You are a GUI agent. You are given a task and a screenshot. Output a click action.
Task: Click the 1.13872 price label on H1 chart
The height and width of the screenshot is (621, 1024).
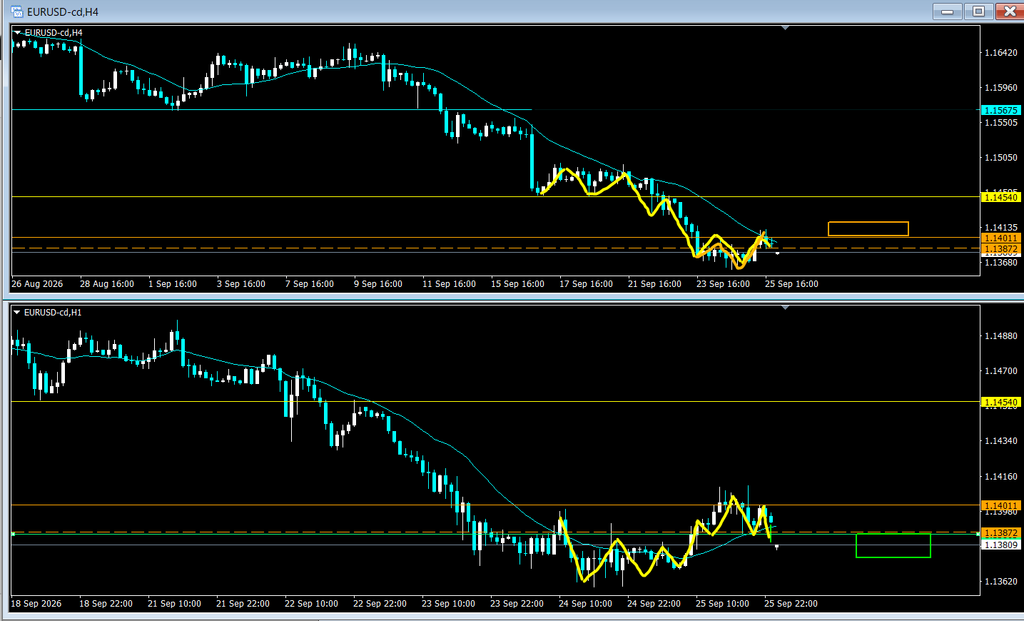point(1000,533)
